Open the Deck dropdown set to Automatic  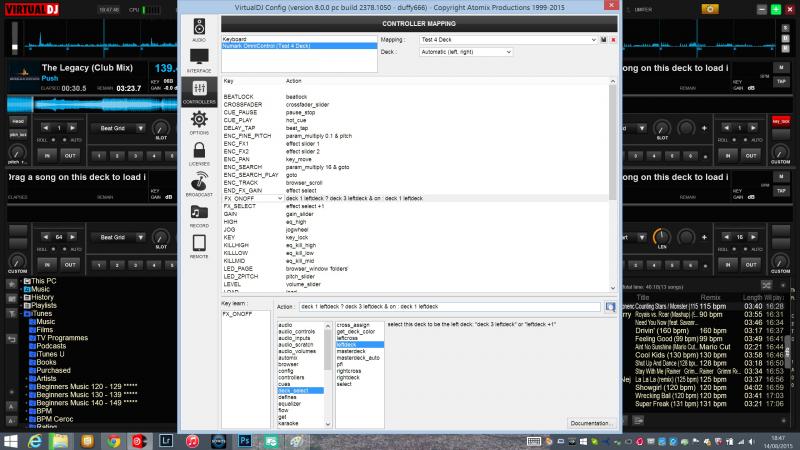(466, 52)
